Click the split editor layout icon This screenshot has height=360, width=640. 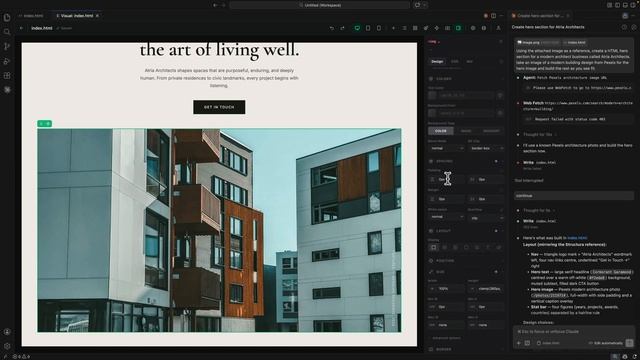coord(493,16)
